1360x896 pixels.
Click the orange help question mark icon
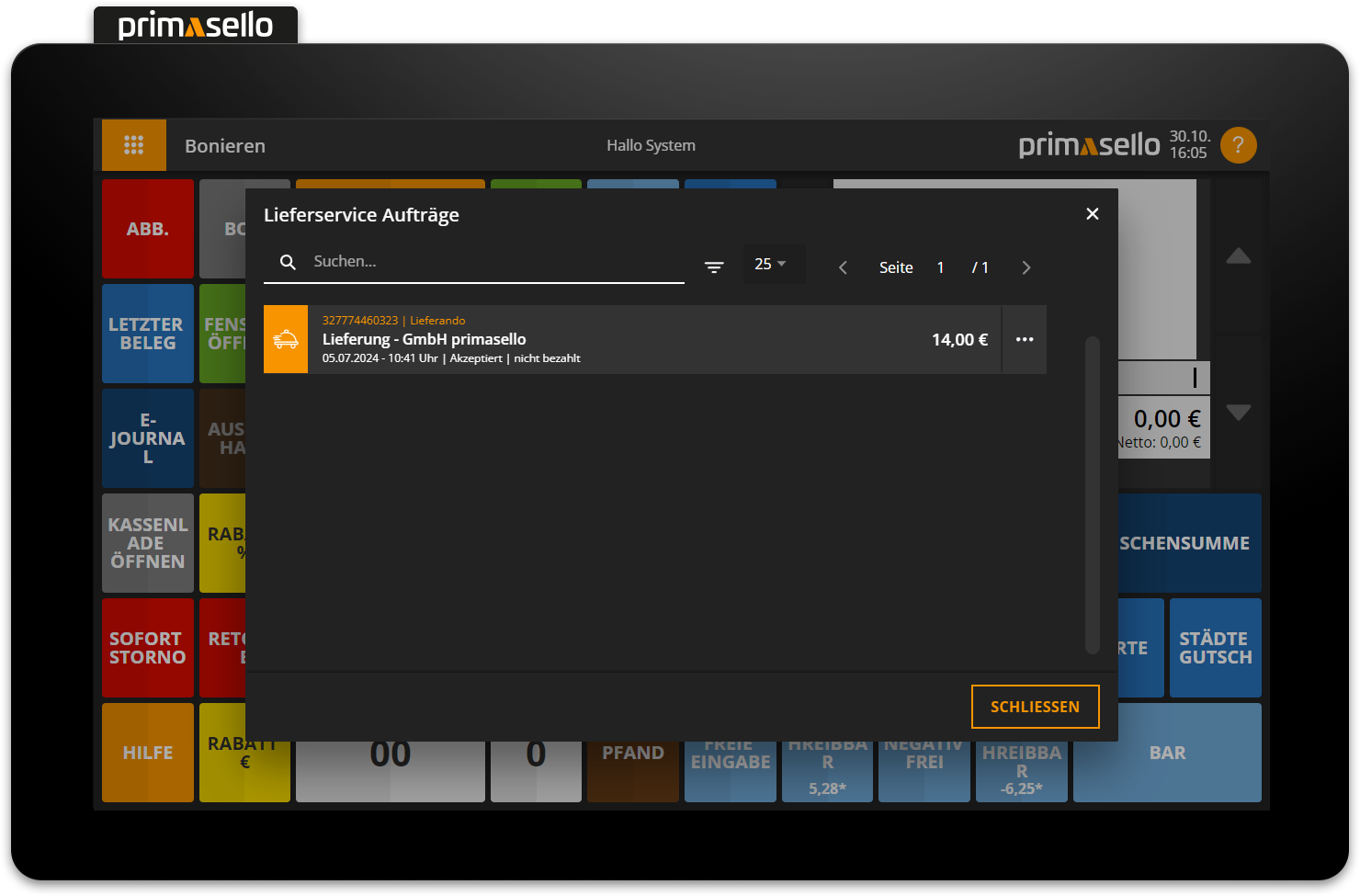[1238, 145]
